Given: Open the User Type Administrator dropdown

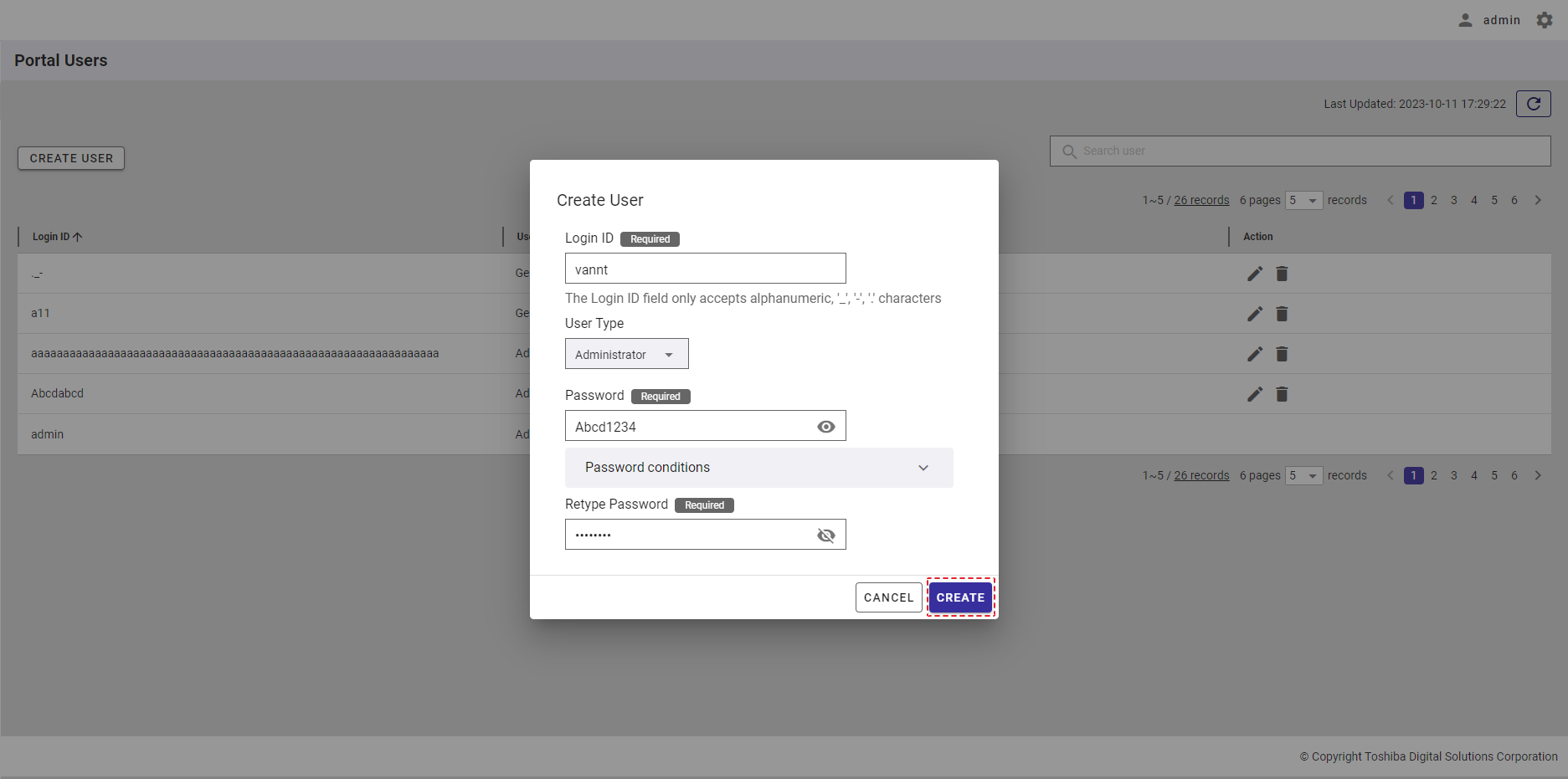Looking at the screenshot, I should click(626, 354).
